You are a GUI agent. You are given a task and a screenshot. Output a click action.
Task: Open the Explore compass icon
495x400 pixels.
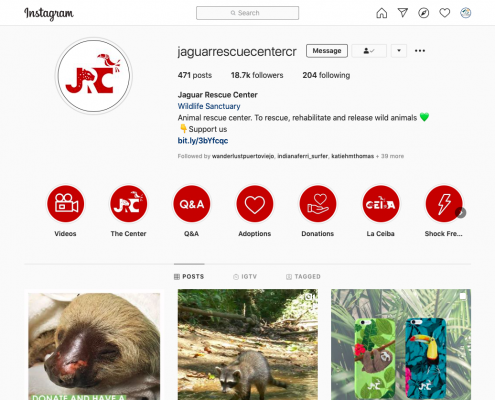click(x=424, y=13)
